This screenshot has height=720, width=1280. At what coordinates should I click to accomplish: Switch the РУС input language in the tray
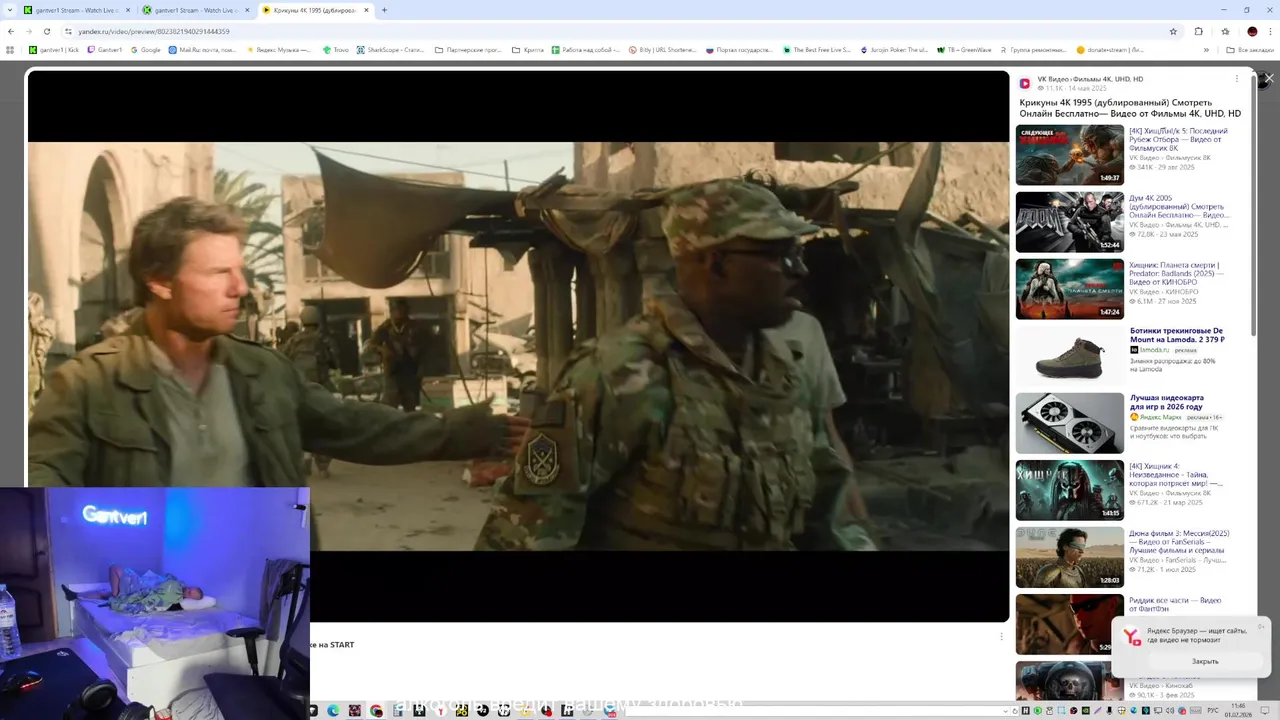[1212, 711]
